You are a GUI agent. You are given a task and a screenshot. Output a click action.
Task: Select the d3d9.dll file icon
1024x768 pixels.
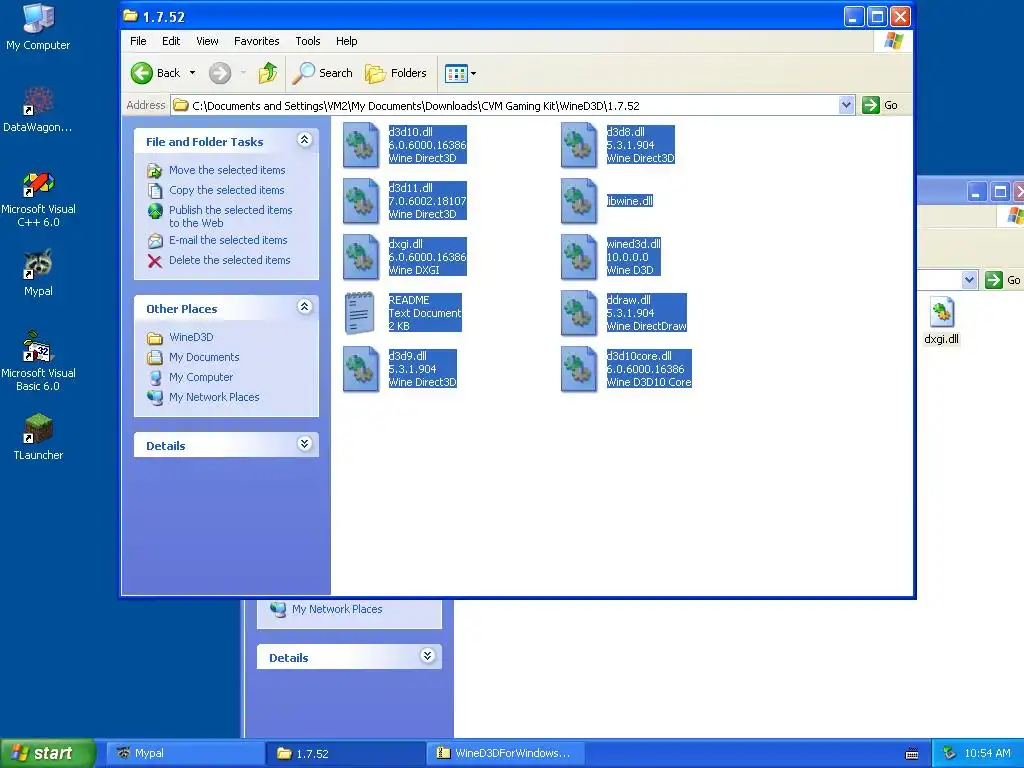point(361,369)
